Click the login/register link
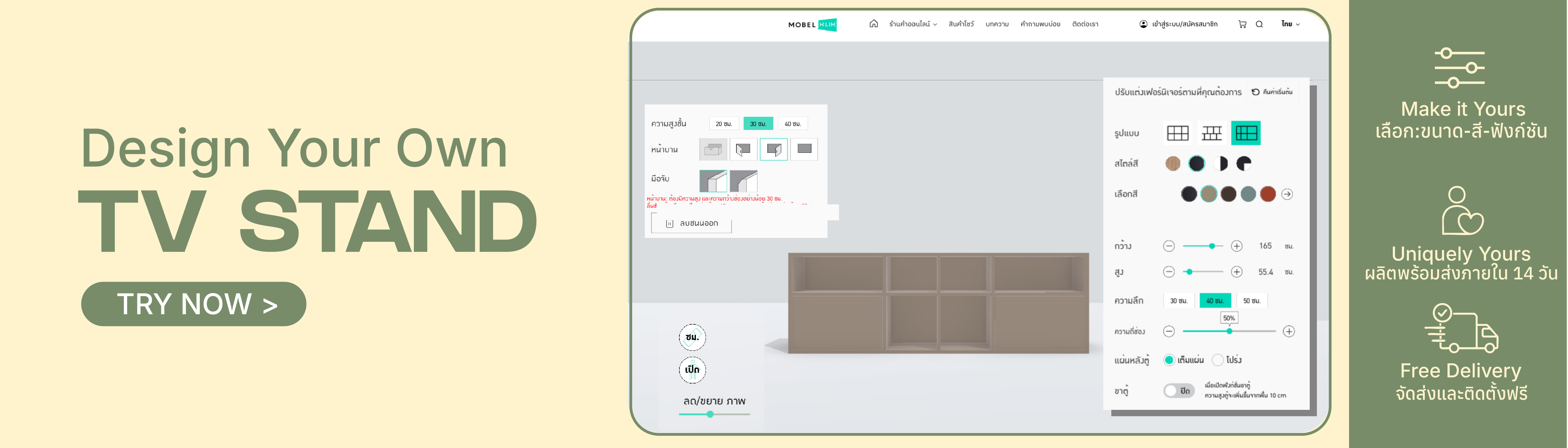This screenshot has height=448, width=1568. [1178, 24]
